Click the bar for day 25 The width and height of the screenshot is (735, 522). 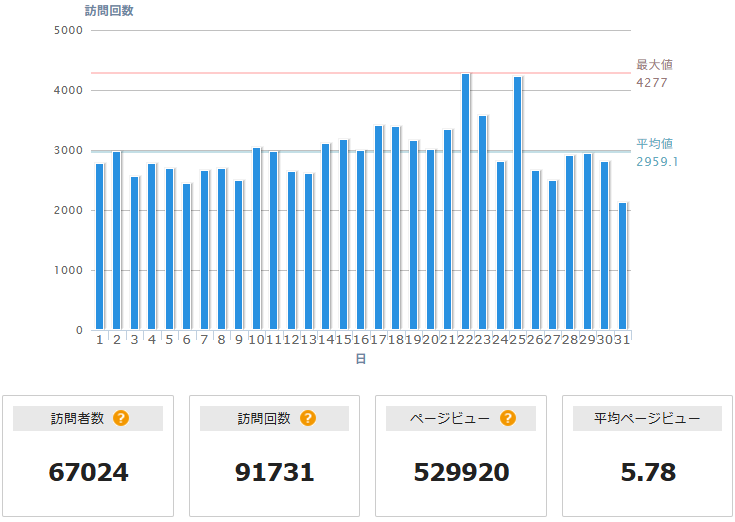pyautogui.click(x=518, y=203)
